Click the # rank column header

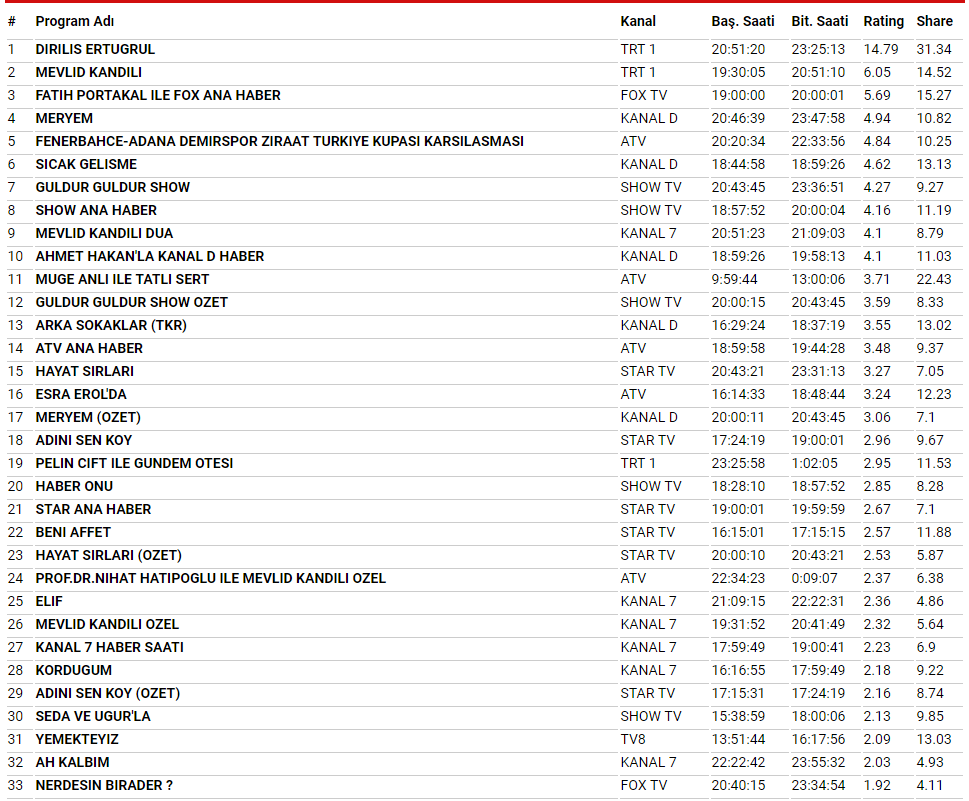tap(11, 21)
